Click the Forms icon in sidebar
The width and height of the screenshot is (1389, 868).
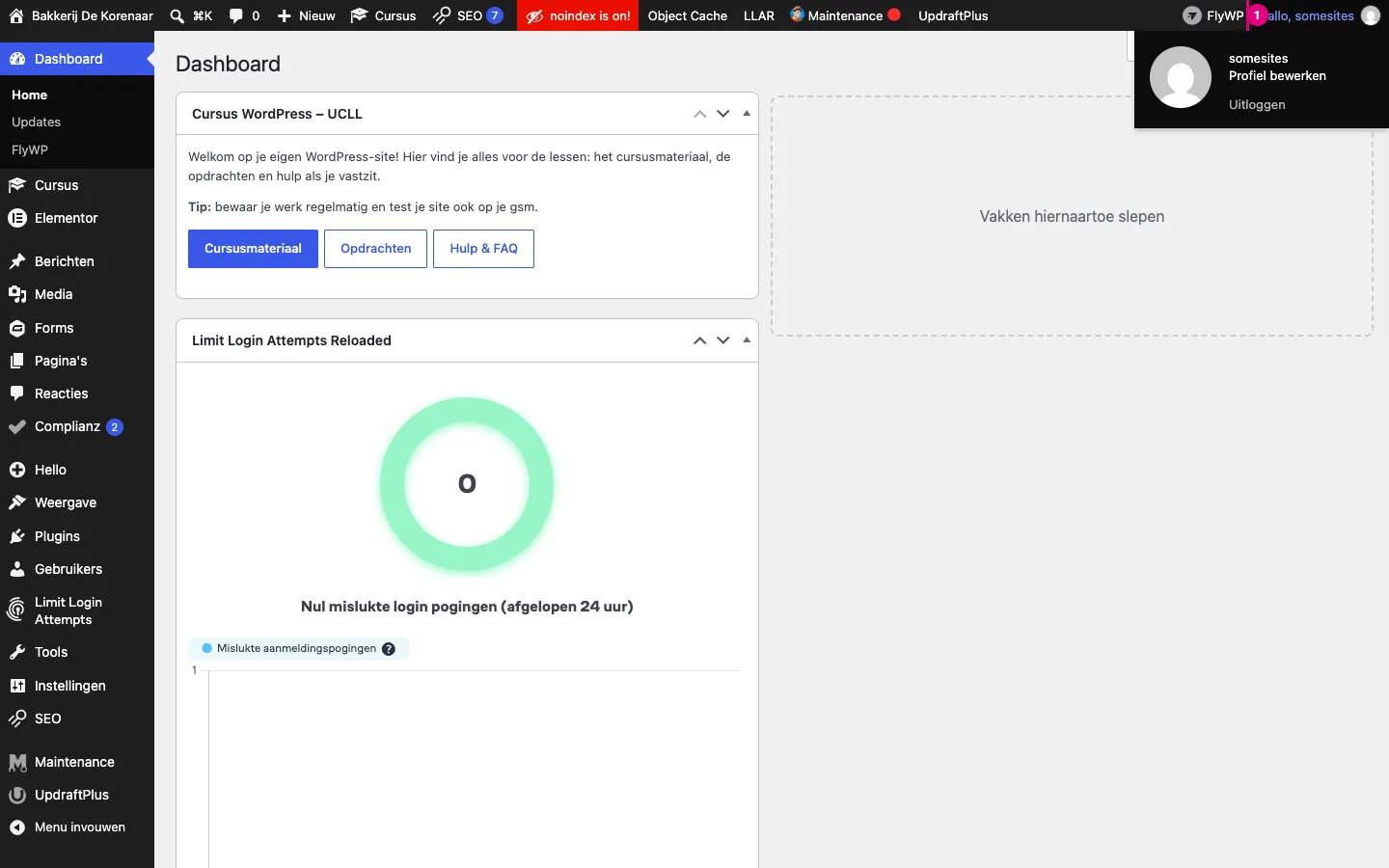pos(17,328)
